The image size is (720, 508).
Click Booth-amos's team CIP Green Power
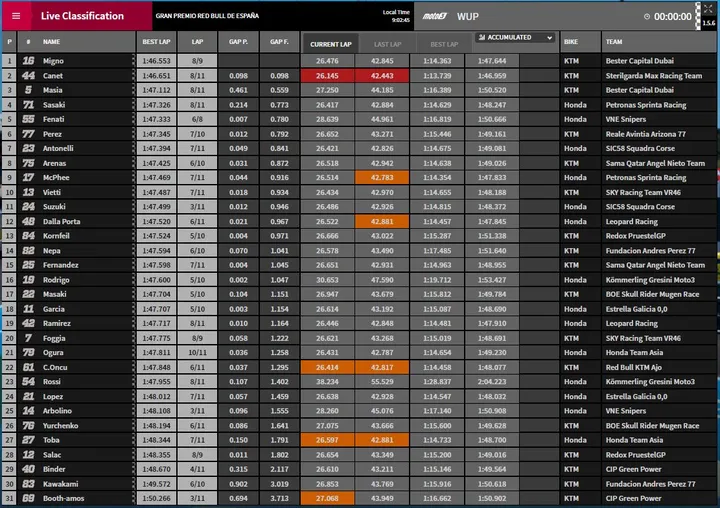coord(633,498)
